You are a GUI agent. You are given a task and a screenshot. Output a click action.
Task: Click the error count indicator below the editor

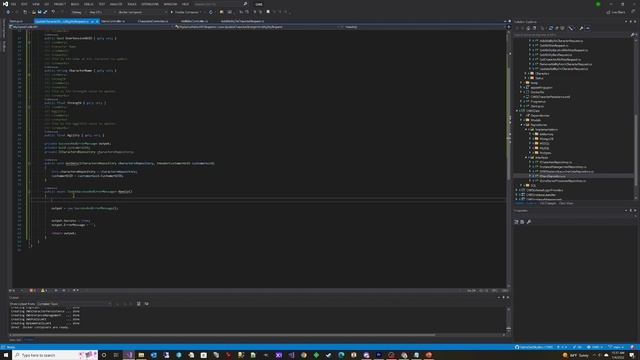33,291
